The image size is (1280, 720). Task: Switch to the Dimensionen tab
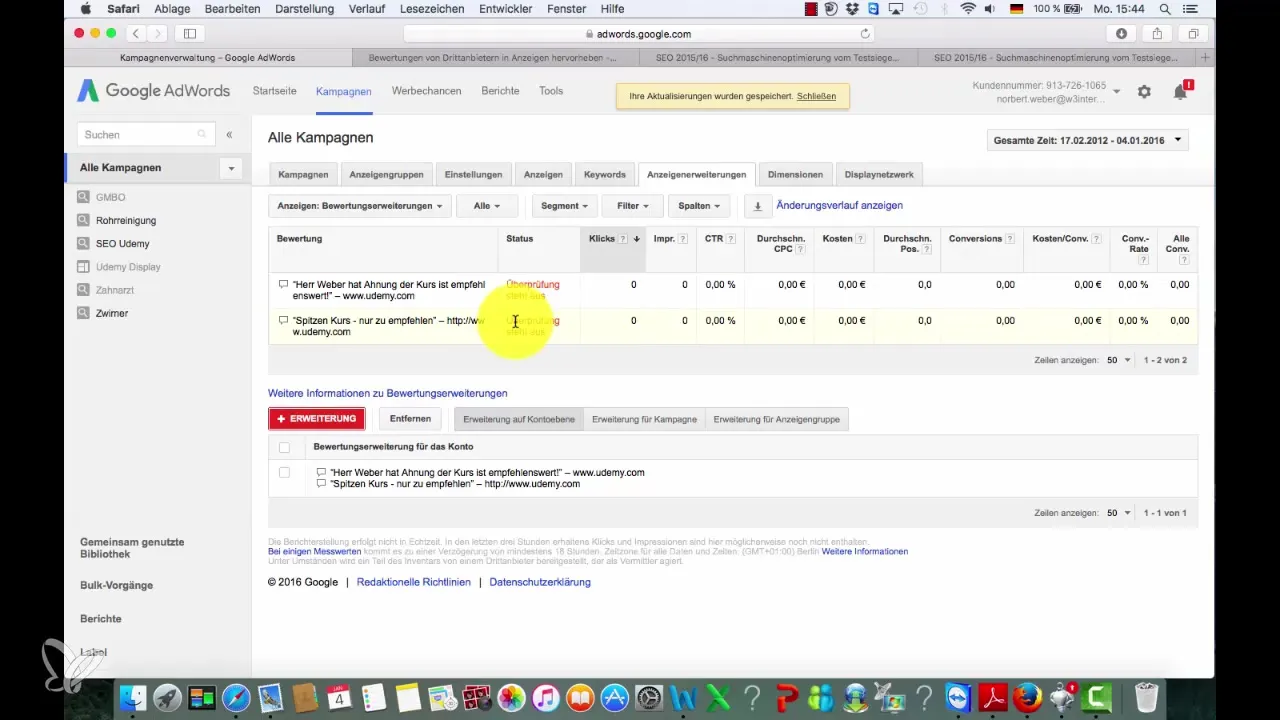pyautogui.click(x=795, y=174)
